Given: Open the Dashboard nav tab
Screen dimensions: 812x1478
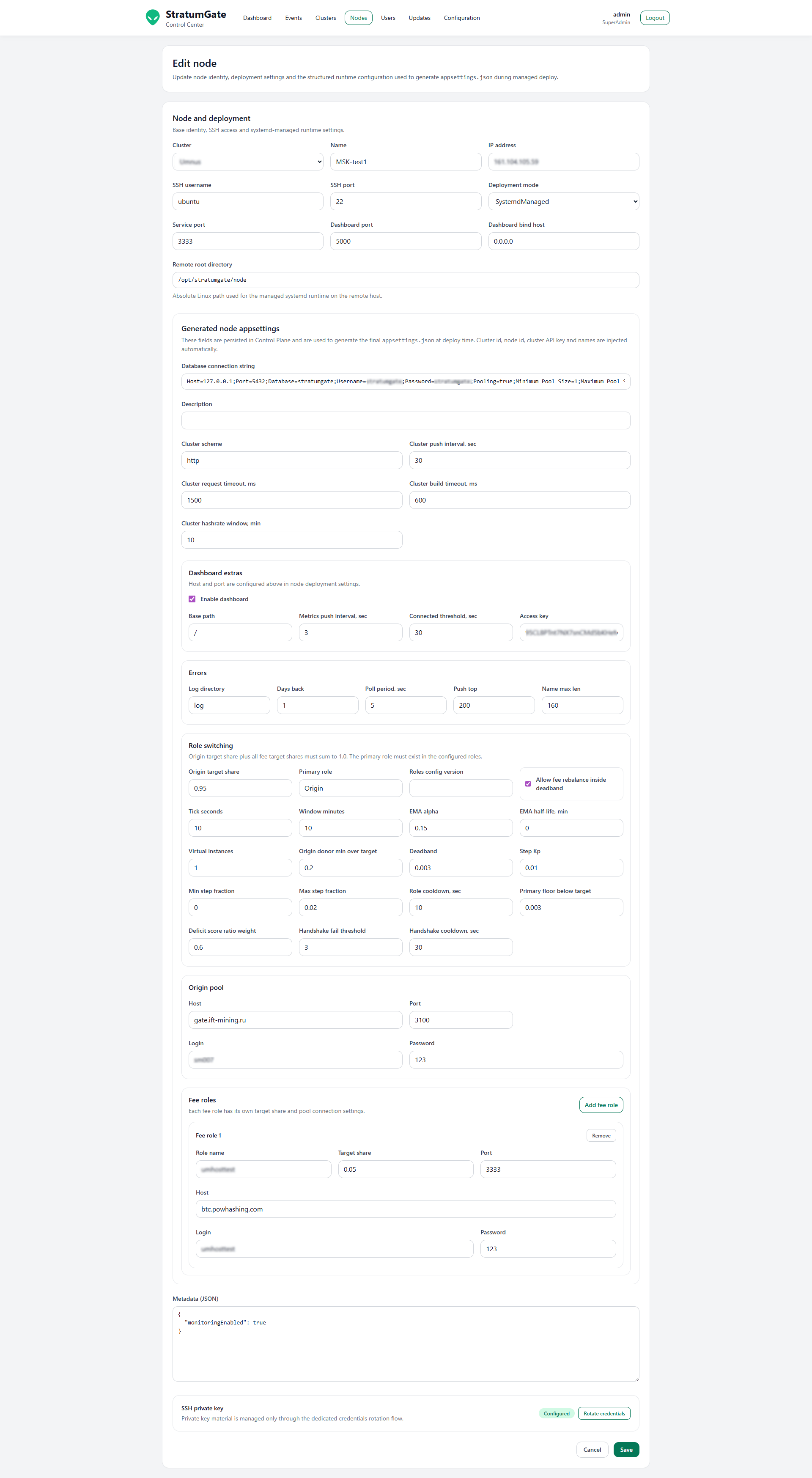Looking at the screenshot, I should [257, 18].
